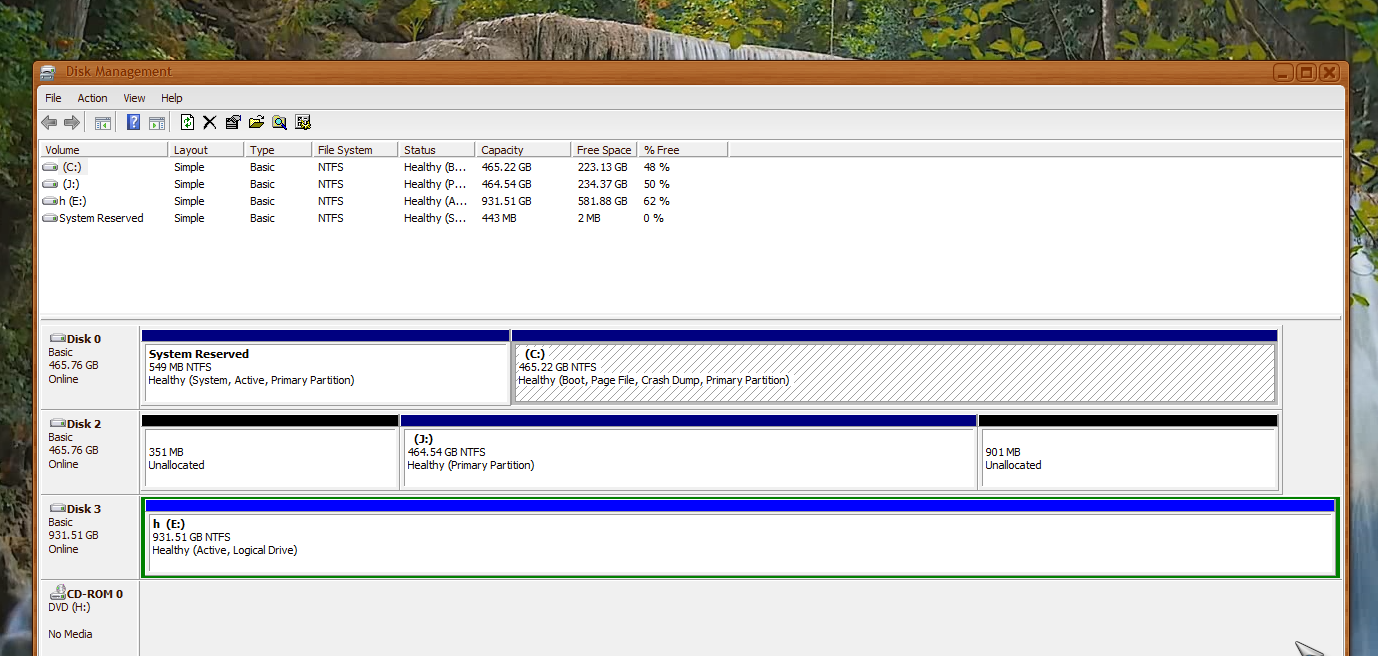Screen dimensions: 1378x656
Task: Toggle the Show/Hide Action Pane icon
Action: click(x=157, y=122)
